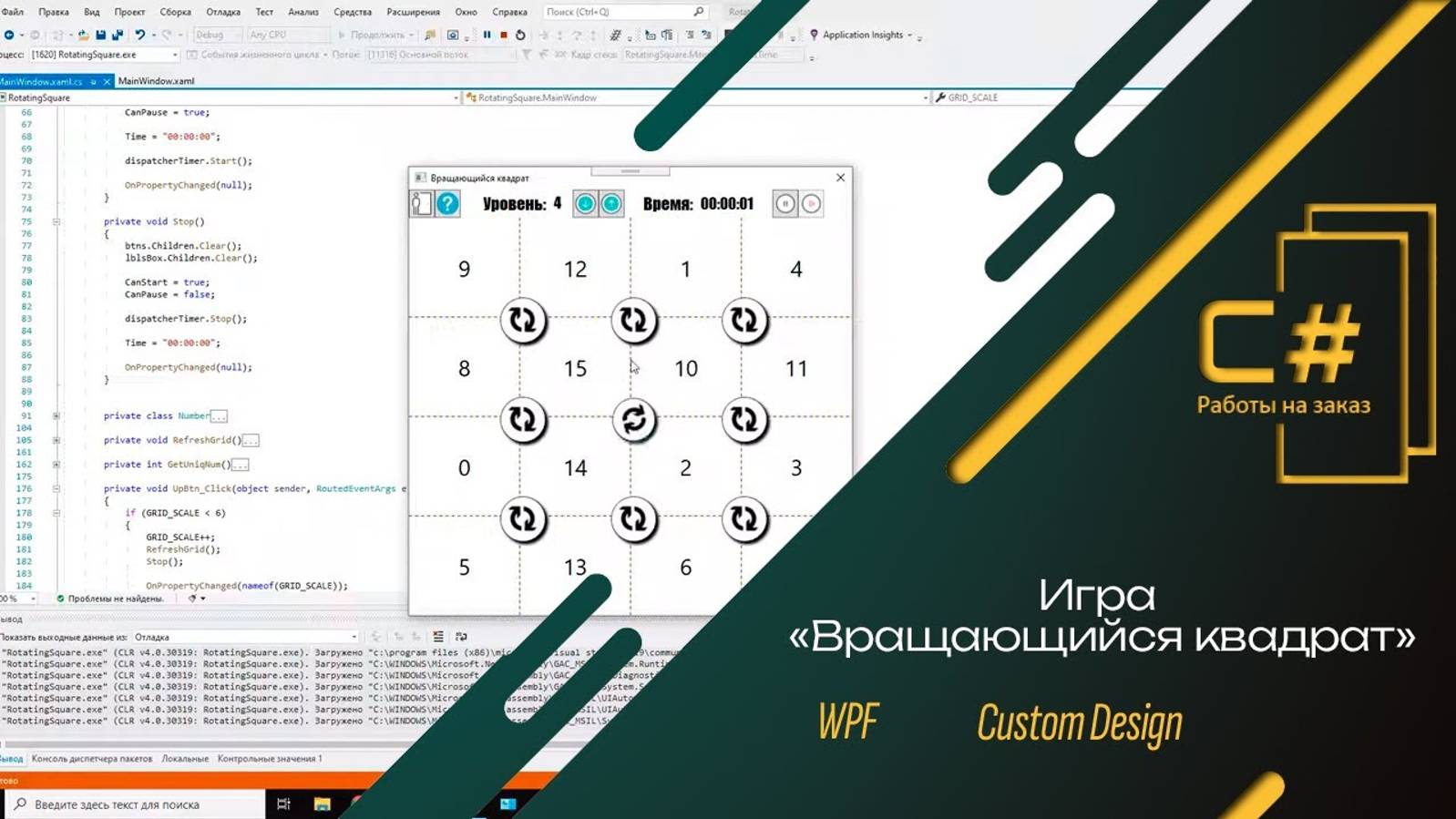Stop debugging with the red square icon
1456x819 pixels.
point(503,35)
